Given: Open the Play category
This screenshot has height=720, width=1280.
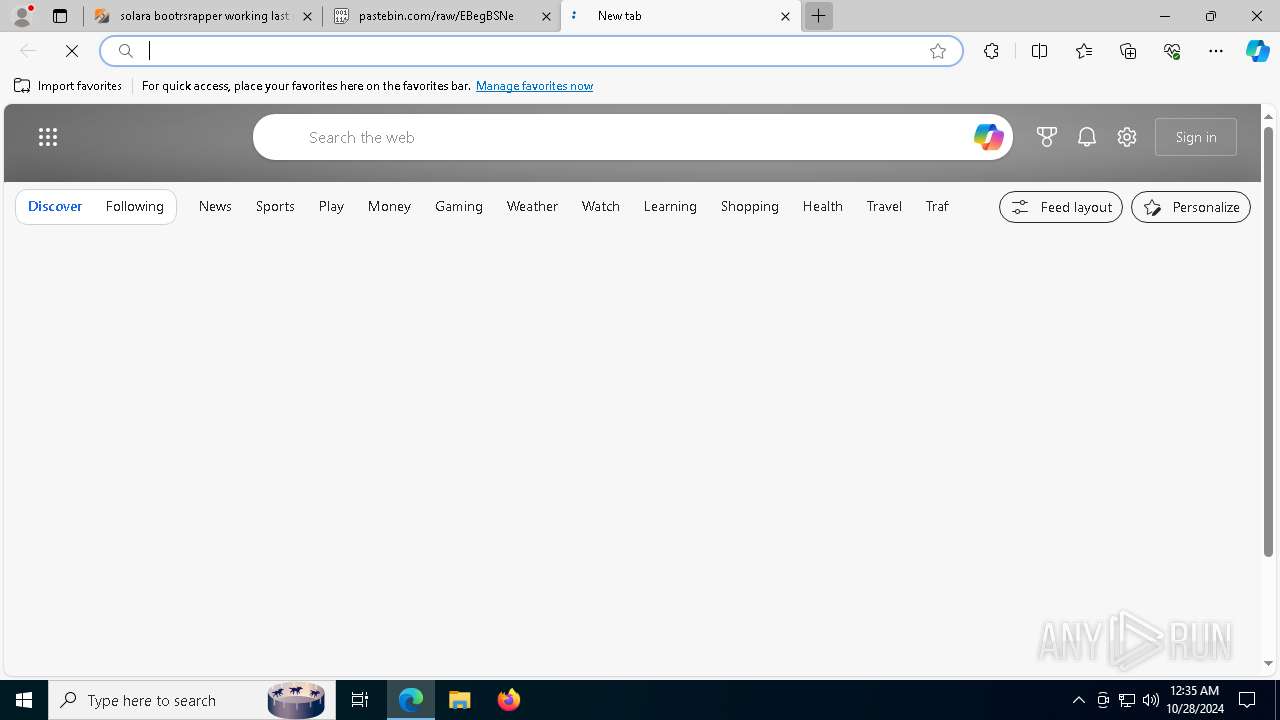Looking at the screenshot, I should click(x=331, y=206).
